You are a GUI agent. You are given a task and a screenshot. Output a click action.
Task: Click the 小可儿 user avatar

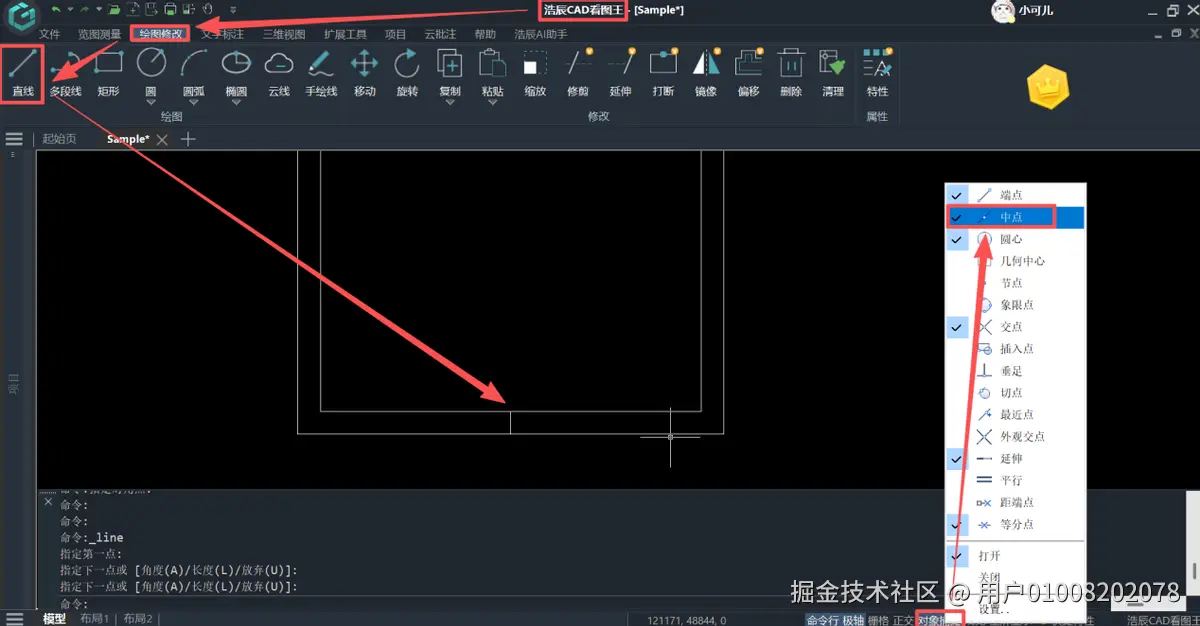(1003, 11)
